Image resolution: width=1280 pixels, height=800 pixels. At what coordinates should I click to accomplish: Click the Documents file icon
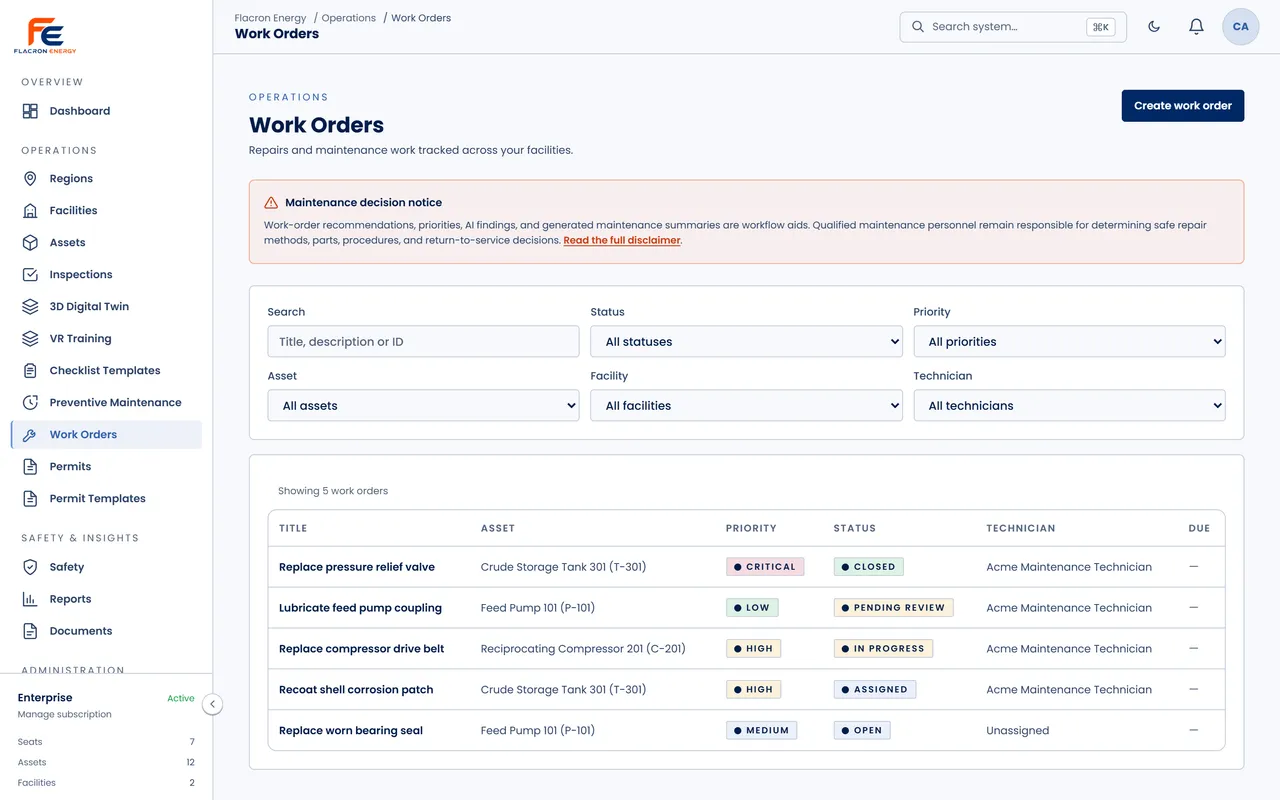30,631
